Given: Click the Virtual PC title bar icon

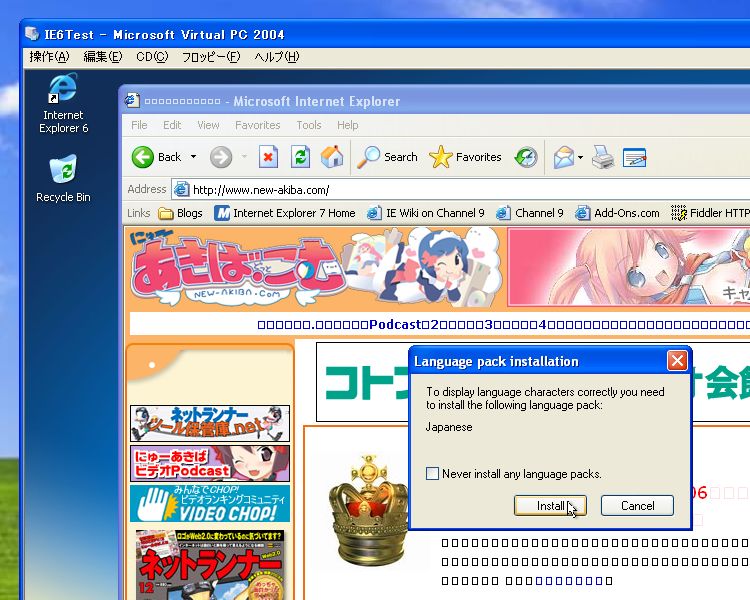Looking at the screenshot, I should pyautogui.click(x=32, y=34).
